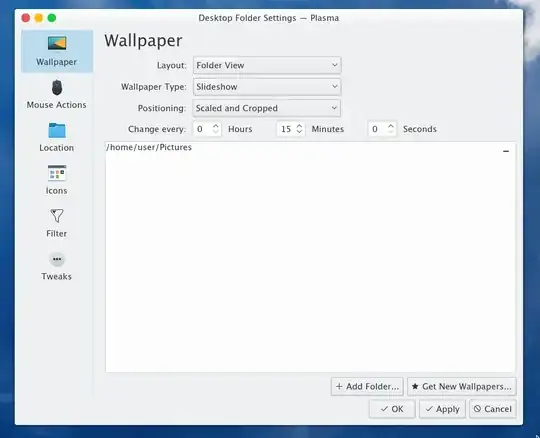Click the Add Folder button
The height and width of the screenshot is (438, 540).
(367, 387)
